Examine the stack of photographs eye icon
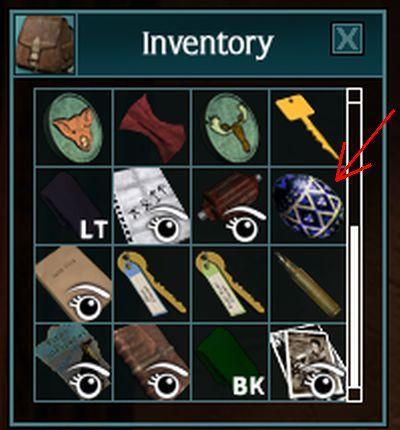 (x=322, y=382)
